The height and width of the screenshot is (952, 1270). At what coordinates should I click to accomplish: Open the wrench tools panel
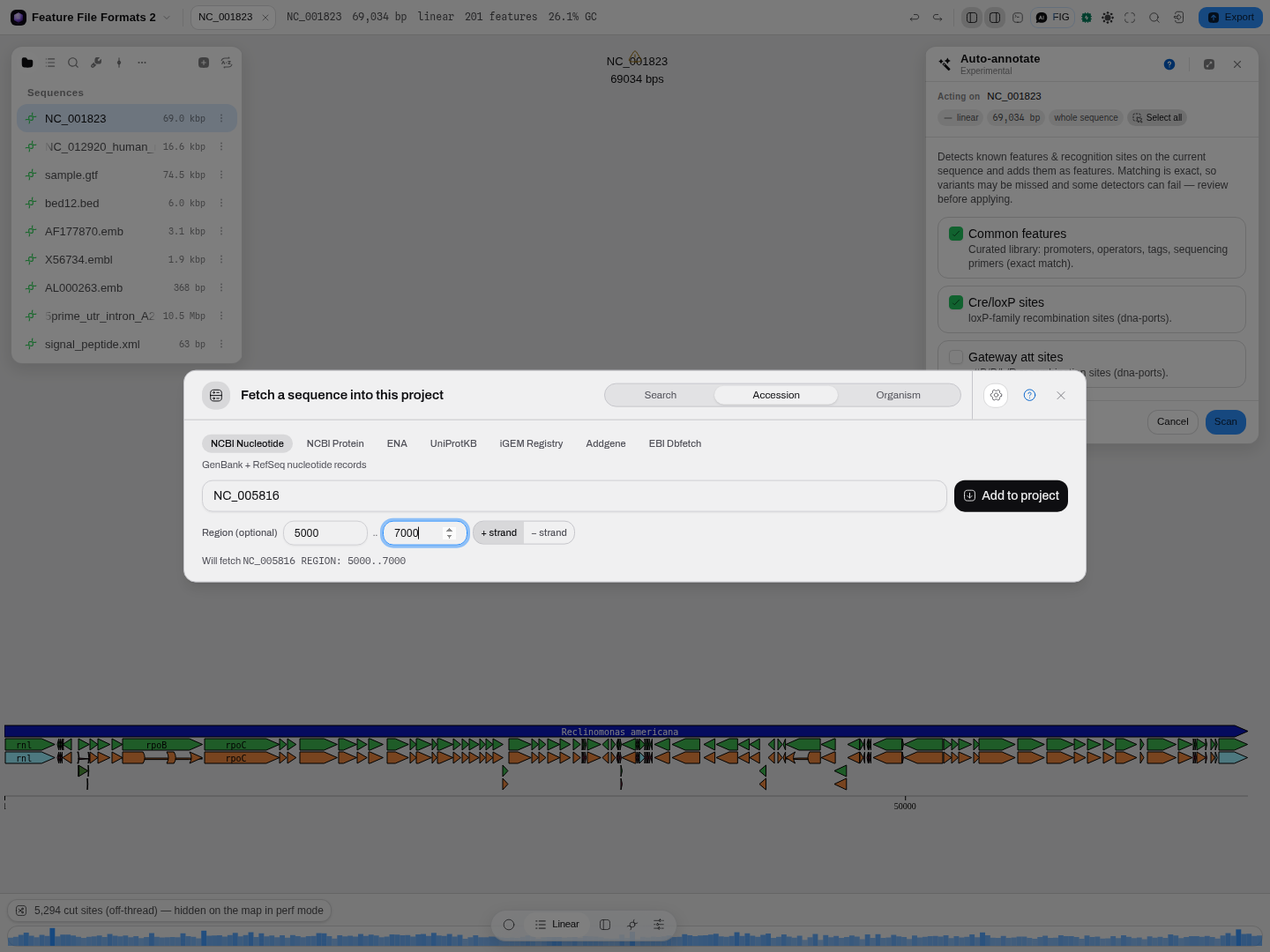point(96,63)
